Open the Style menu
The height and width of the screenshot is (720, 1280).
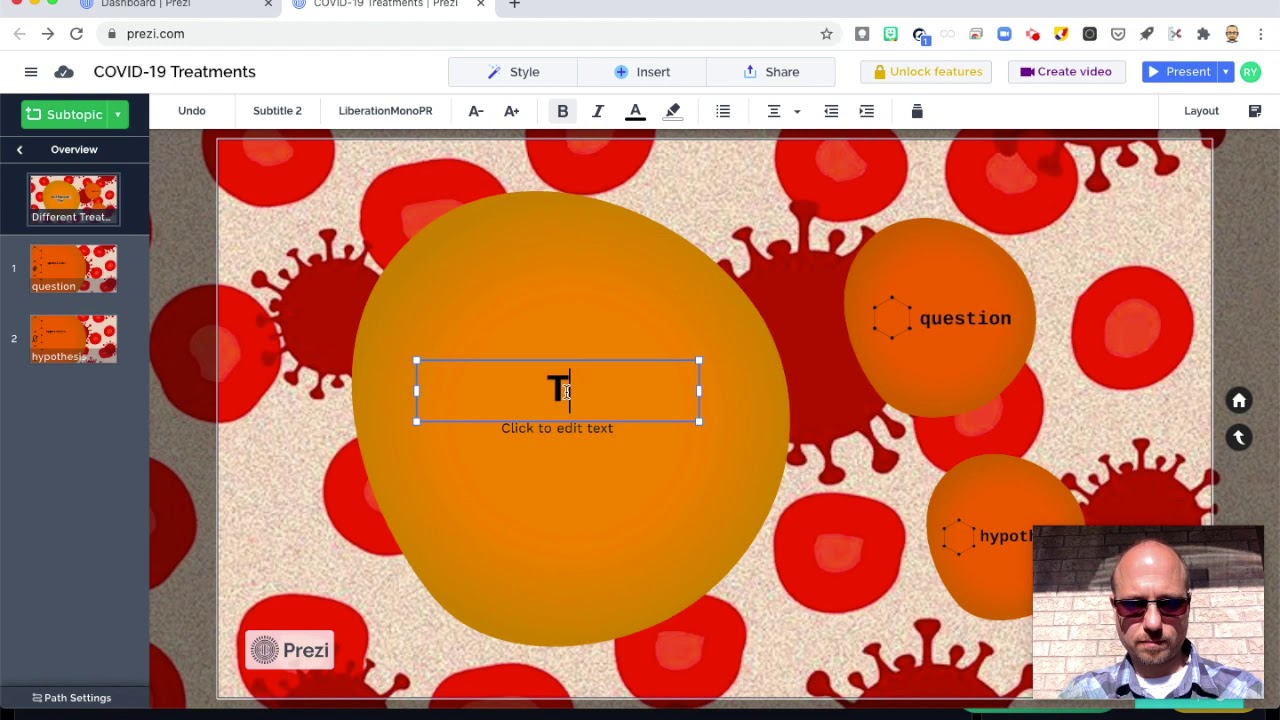coord(513,72)
